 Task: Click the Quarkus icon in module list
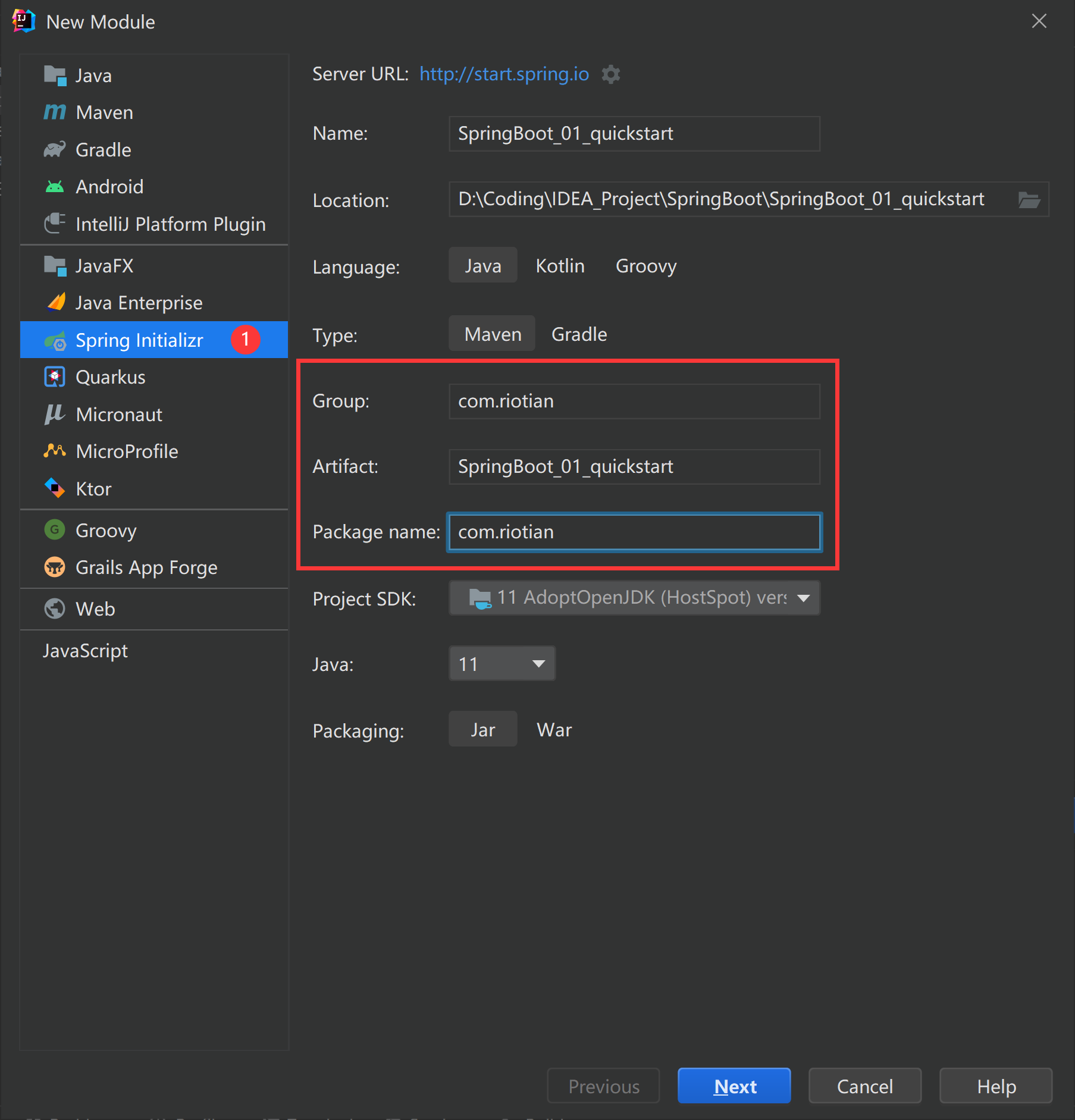(55, 377)
